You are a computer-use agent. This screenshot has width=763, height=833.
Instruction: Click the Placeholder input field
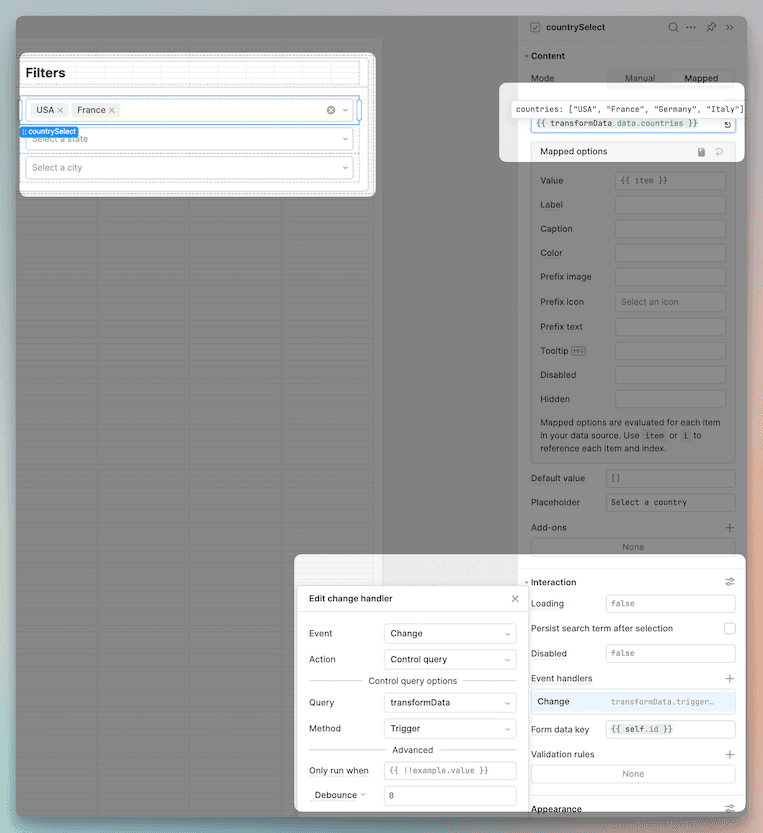(x=670, y=503)
